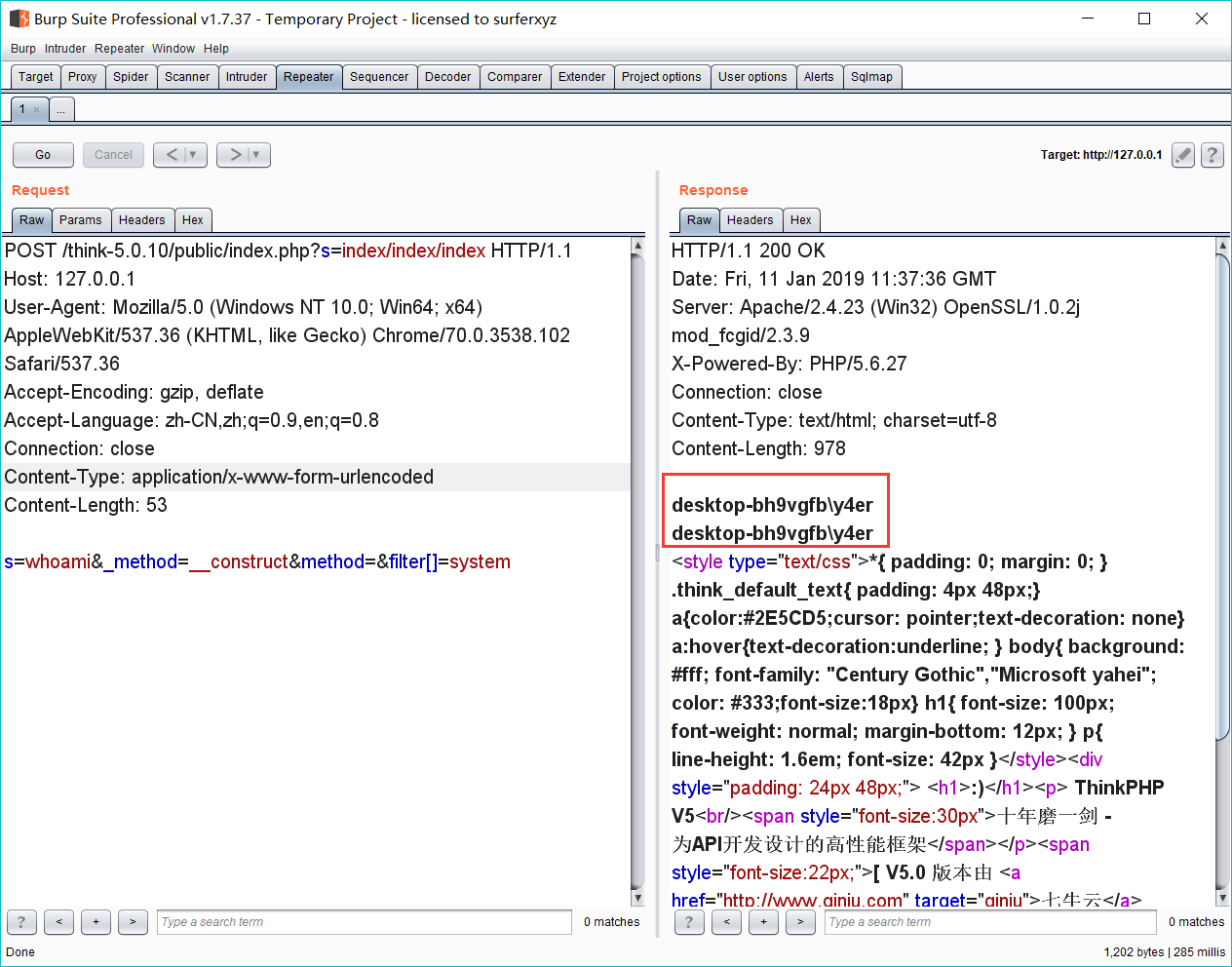
Task: Open a new Repeater tab with the … button
Action: click(x=61, y=109)
